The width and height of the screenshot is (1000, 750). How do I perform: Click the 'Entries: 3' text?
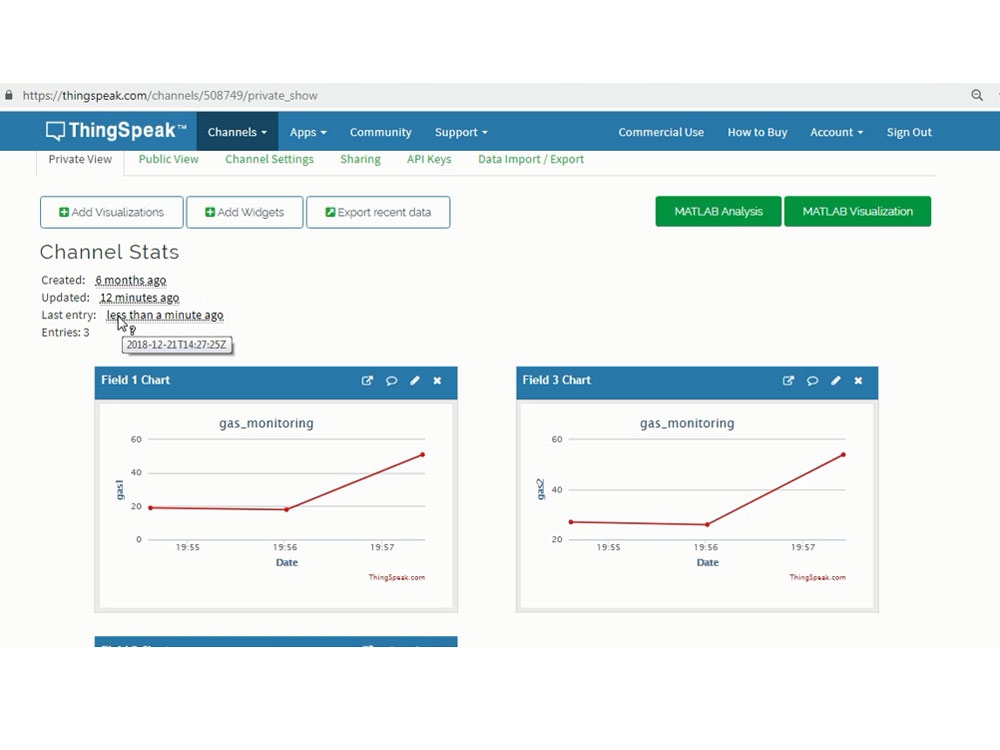point(65,332)
